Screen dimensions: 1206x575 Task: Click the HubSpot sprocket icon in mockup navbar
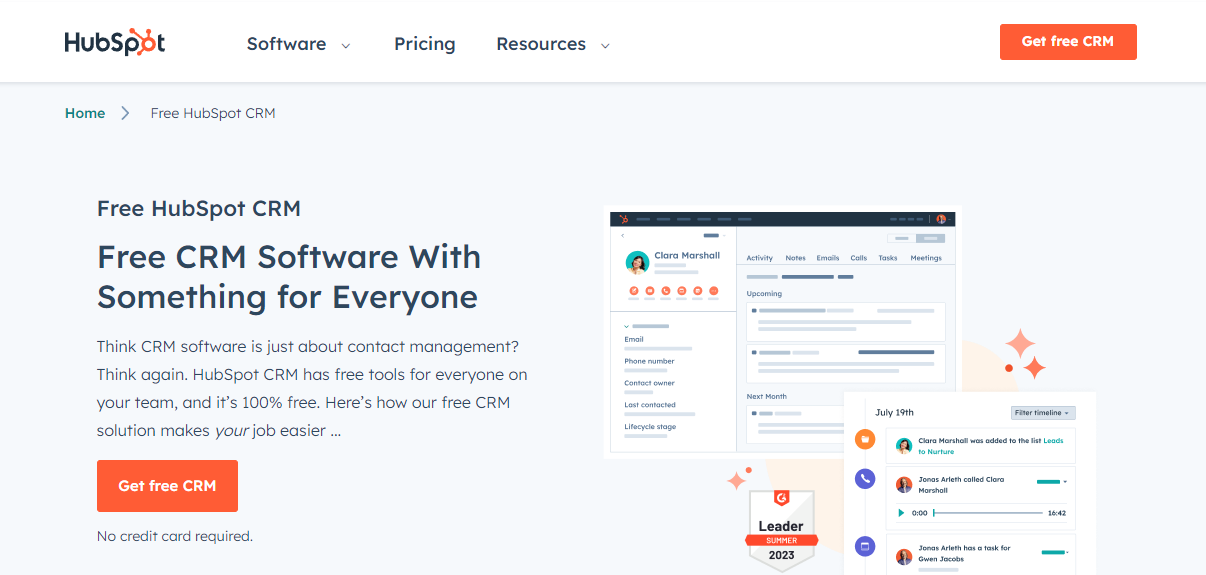(x=623, y=218)
